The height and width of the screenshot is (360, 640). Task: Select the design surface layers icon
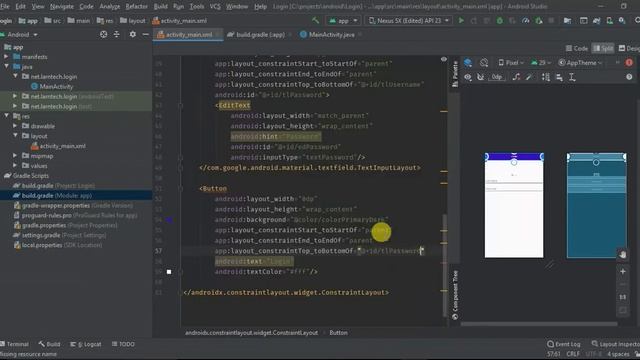point(468,62)
